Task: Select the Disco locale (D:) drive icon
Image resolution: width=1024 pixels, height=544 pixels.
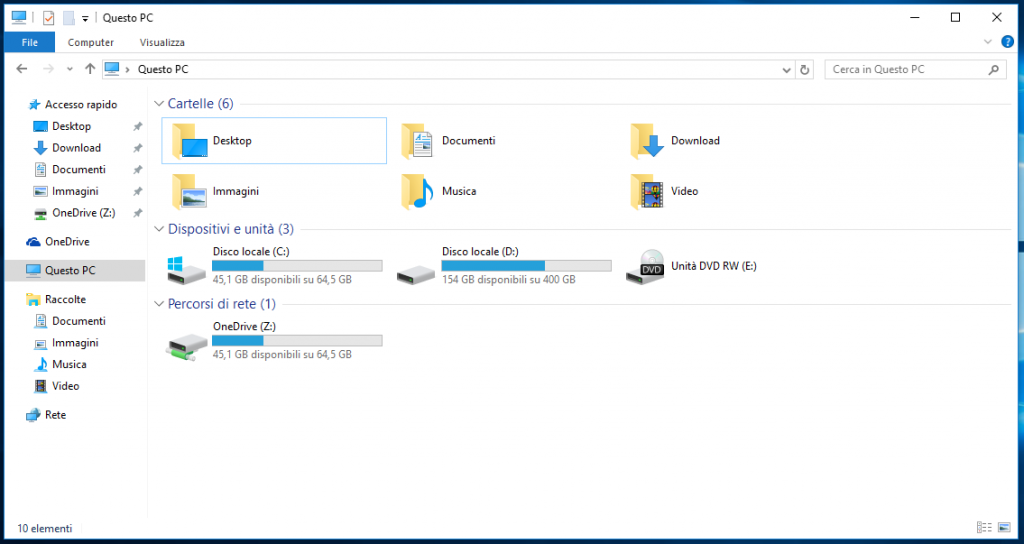Action: tap(416, 273)
